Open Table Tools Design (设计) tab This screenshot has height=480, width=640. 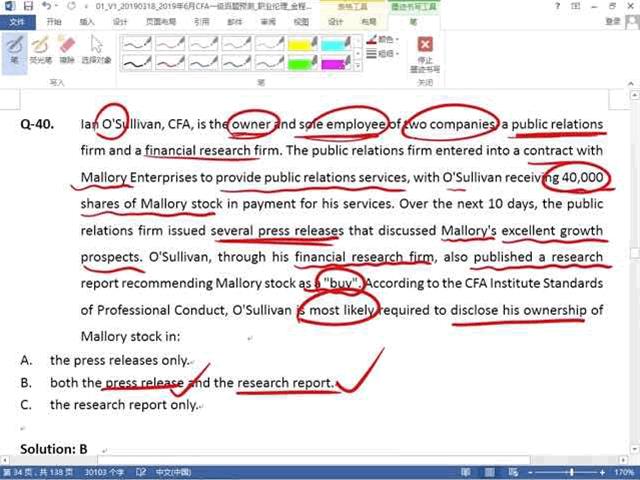336,22
